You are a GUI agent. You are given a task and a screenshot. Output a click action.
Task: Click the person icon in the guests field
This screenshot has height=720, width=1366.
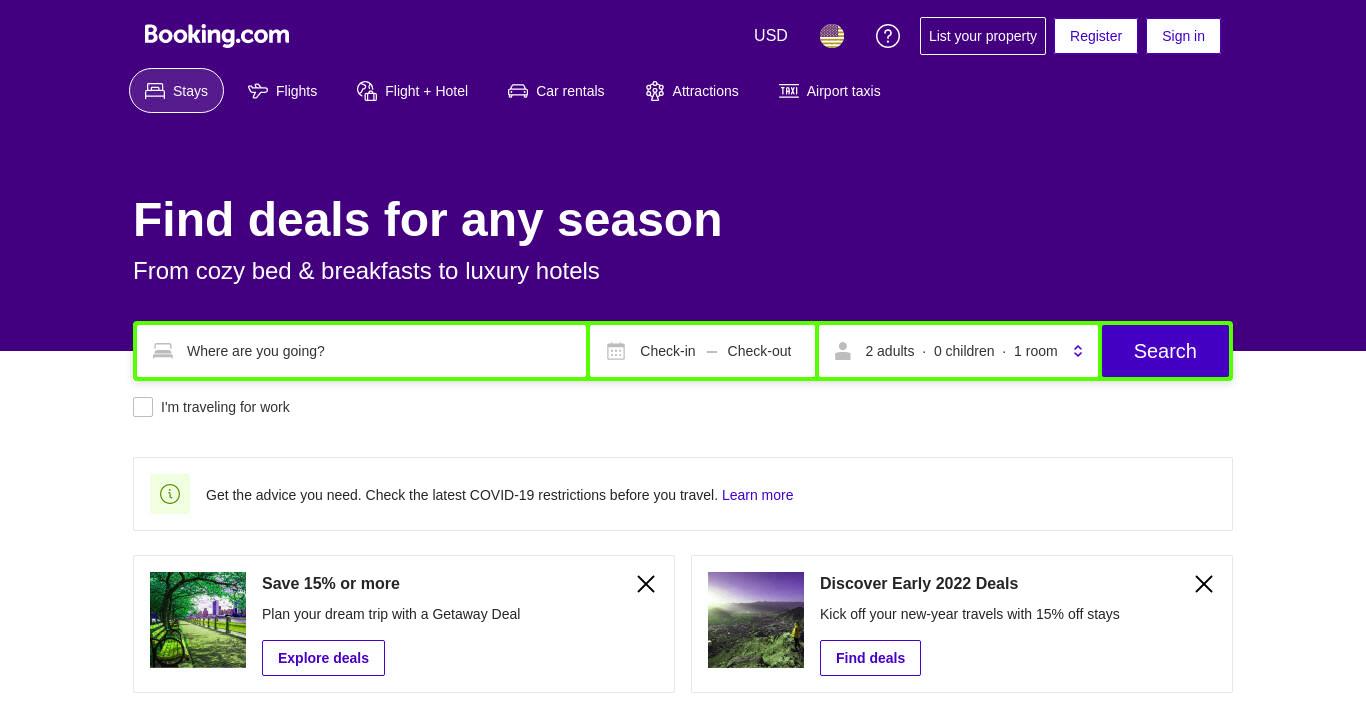(843, 351)
